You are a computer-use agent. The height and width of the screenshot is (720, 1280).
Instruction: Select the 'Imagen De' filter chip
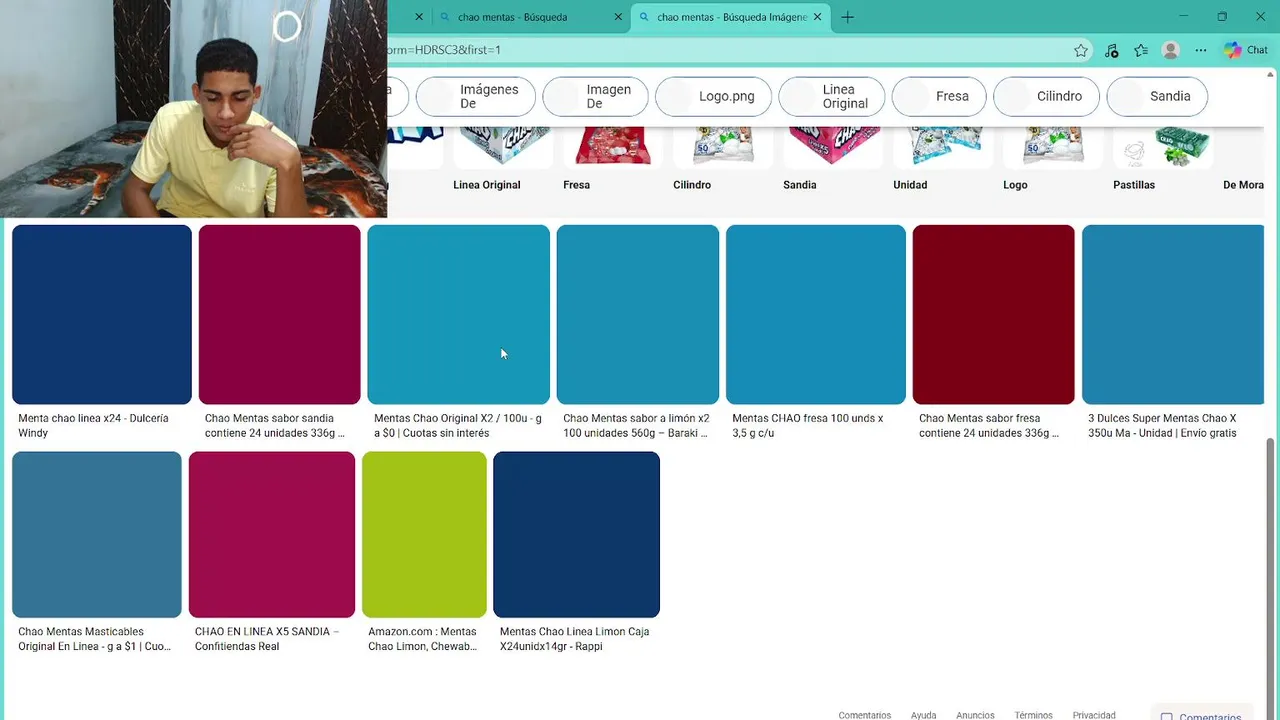pyautogui.click(x=595, y=96)
